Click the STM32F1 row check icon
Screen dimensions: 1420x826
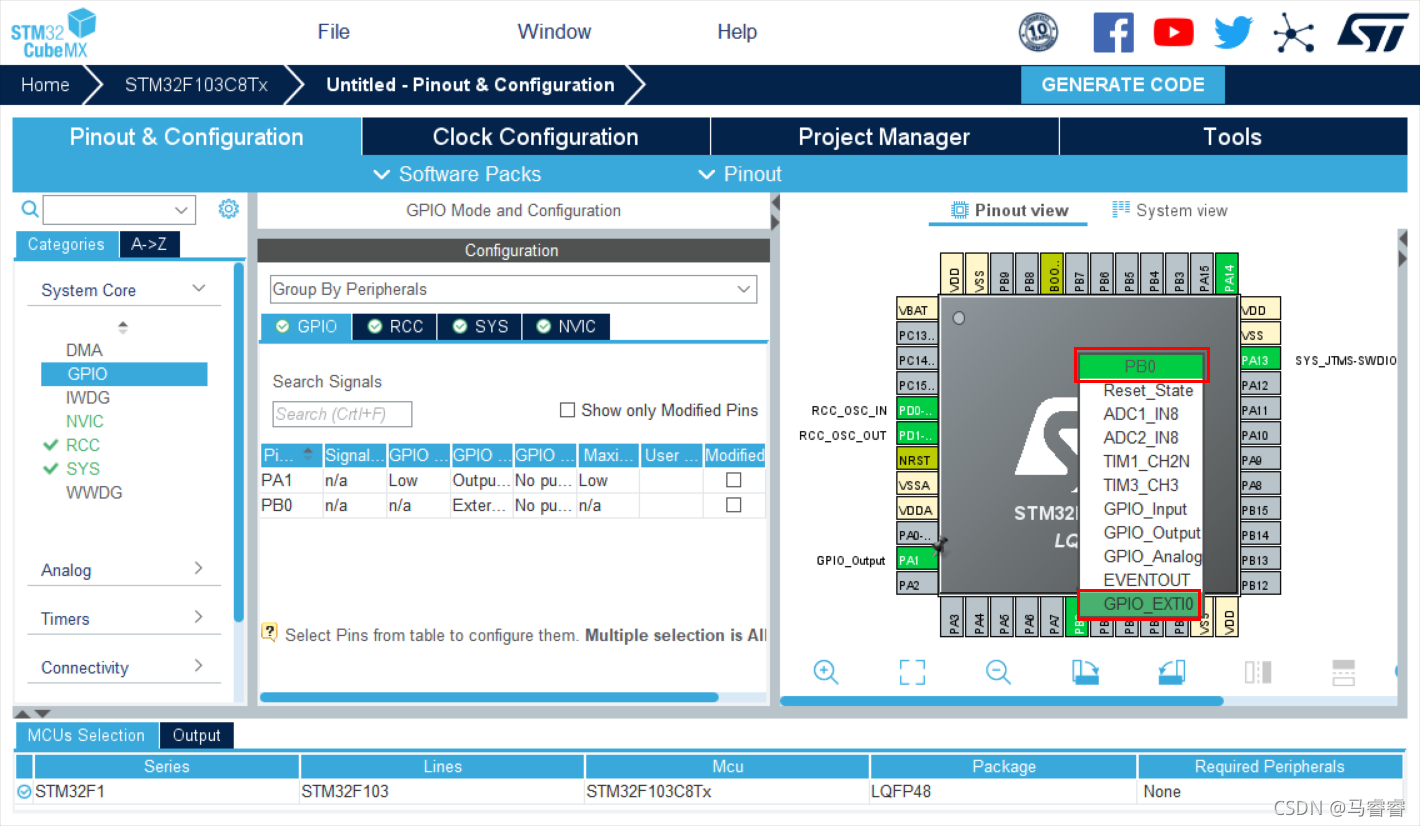click(x=24, y=791)
